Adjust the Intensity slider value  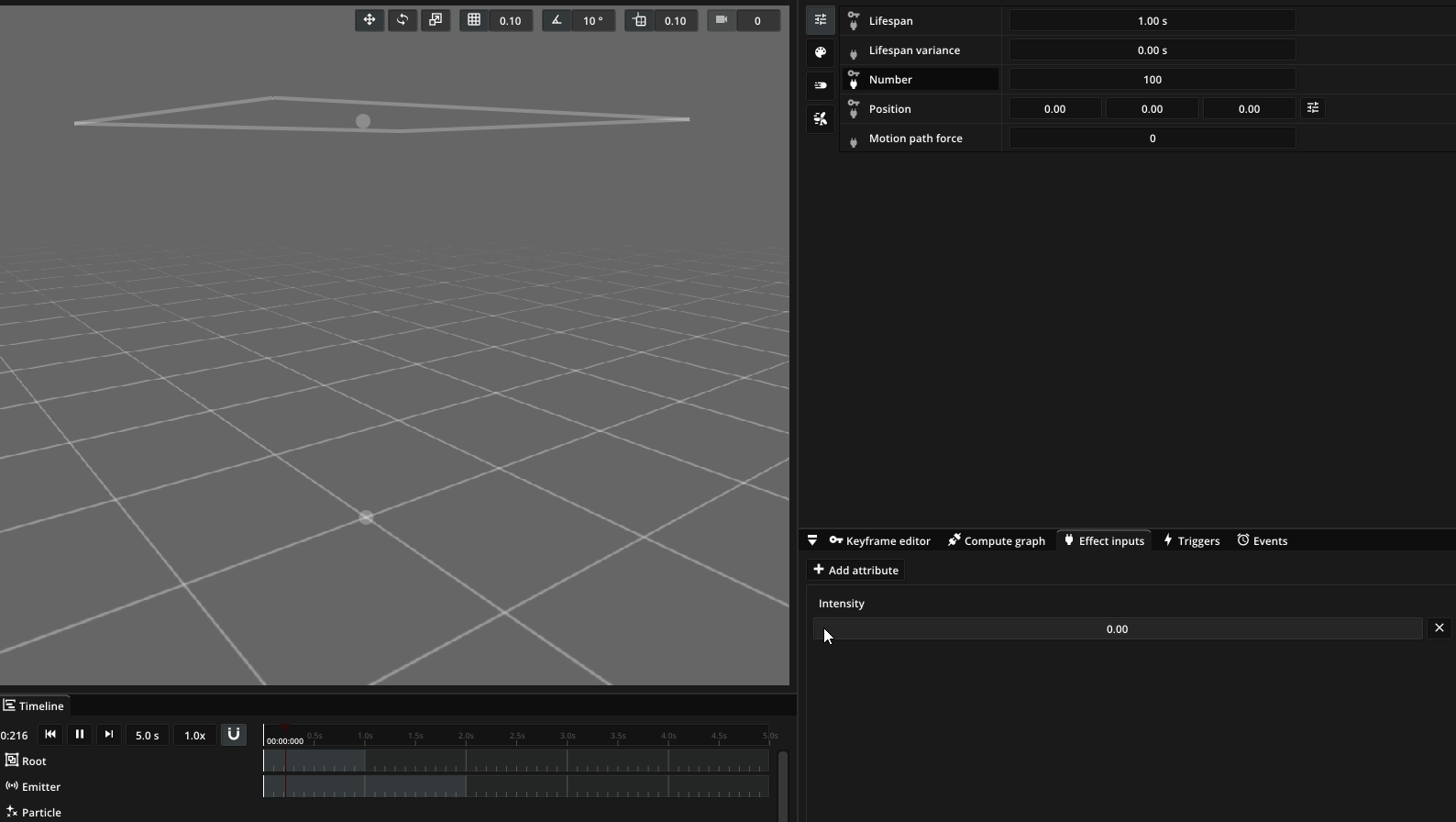pos(1118,628)
